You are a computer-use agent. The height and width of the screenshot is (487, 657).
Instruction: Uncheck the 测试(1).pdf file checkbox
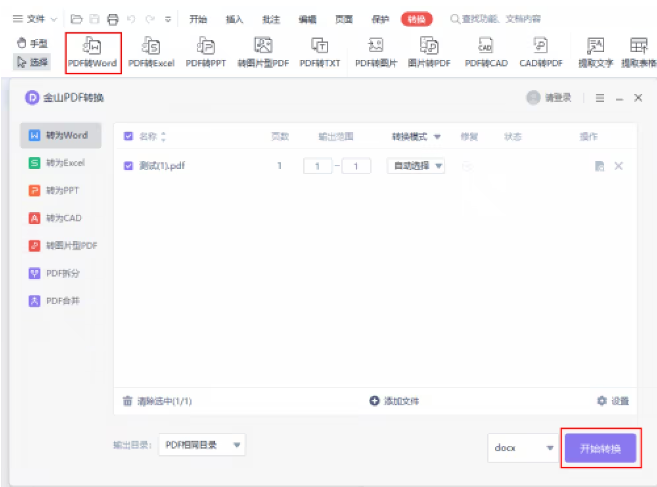pyautogui.click(x=128, y=166)
